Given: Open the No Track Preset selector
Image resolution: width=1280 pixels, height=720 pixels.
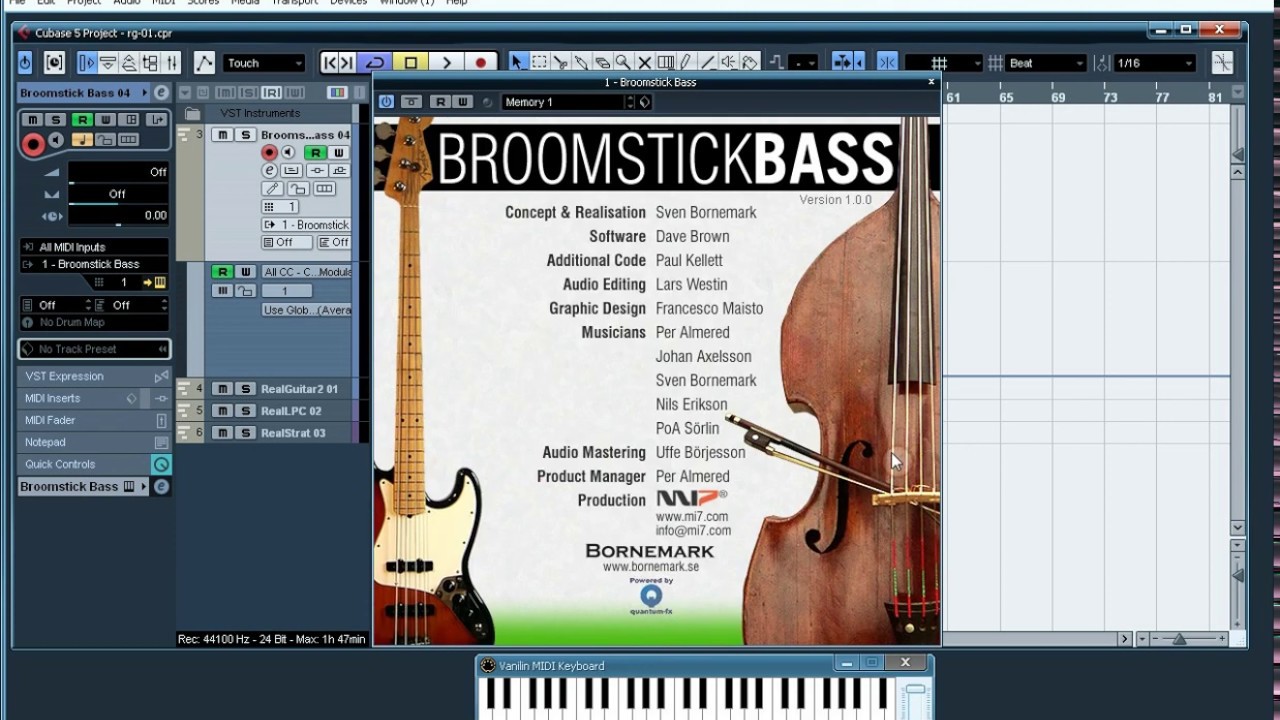Looking at the screenshot, I should [x=94, y=349].
